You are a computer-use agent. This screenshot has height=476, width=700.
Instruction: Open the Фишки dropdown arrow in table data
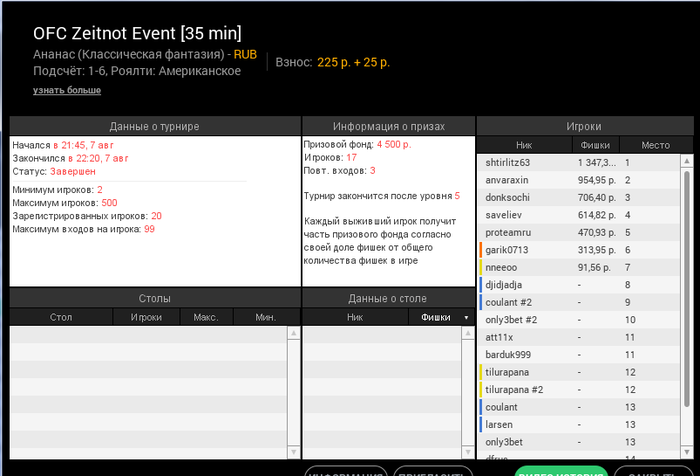pyautogui.click(x=466, y=317)
